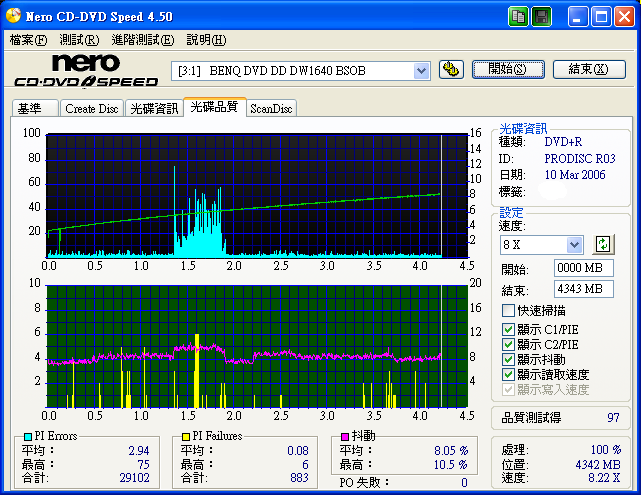The height and width of the screenshot is (495, 641).
Task: Toggle the 顯示 C1/PIE checkbox
Action: (x=508, y=329)
